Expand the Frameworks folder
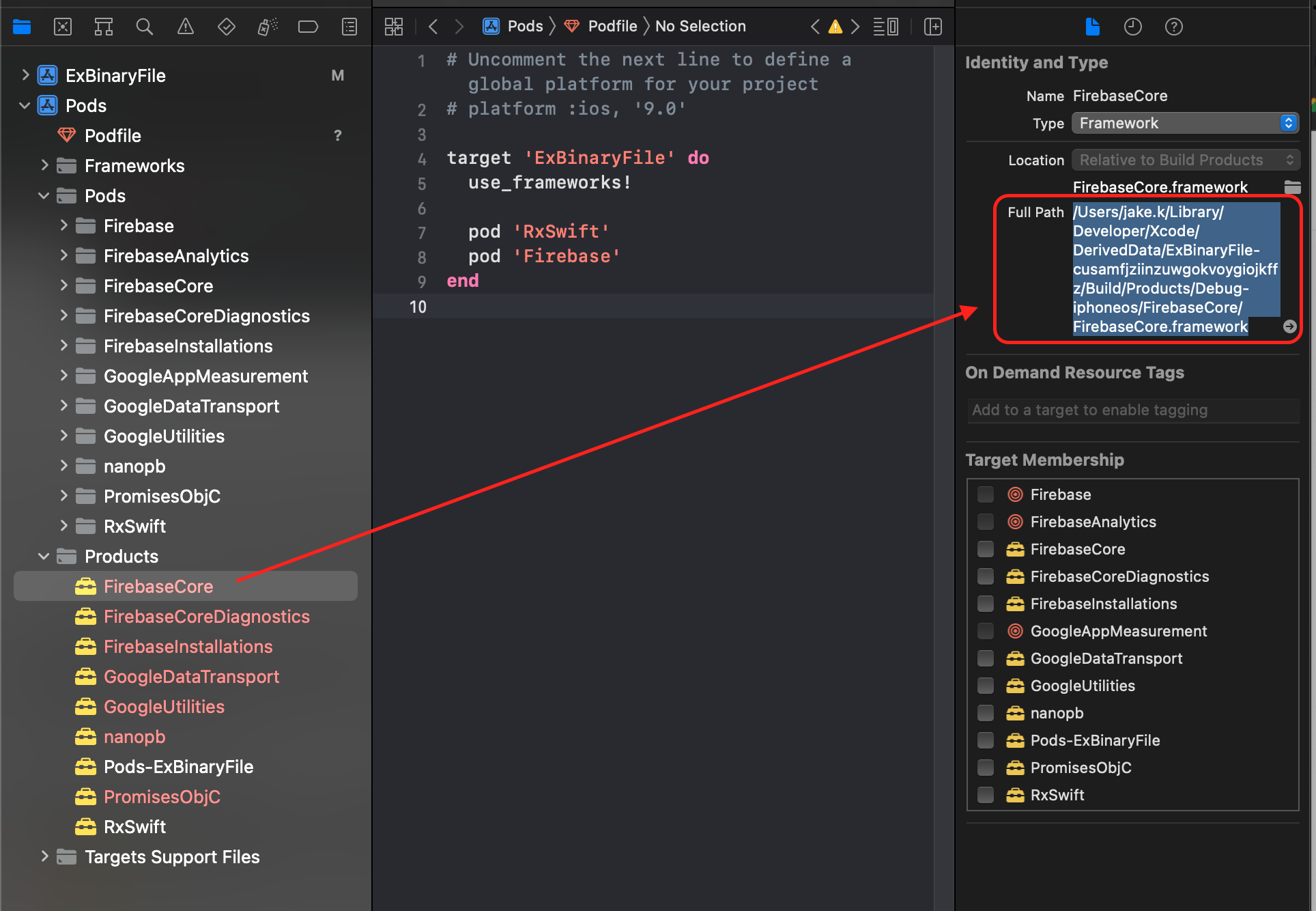This screenshot has width=1316, height=911. (44, 166)
